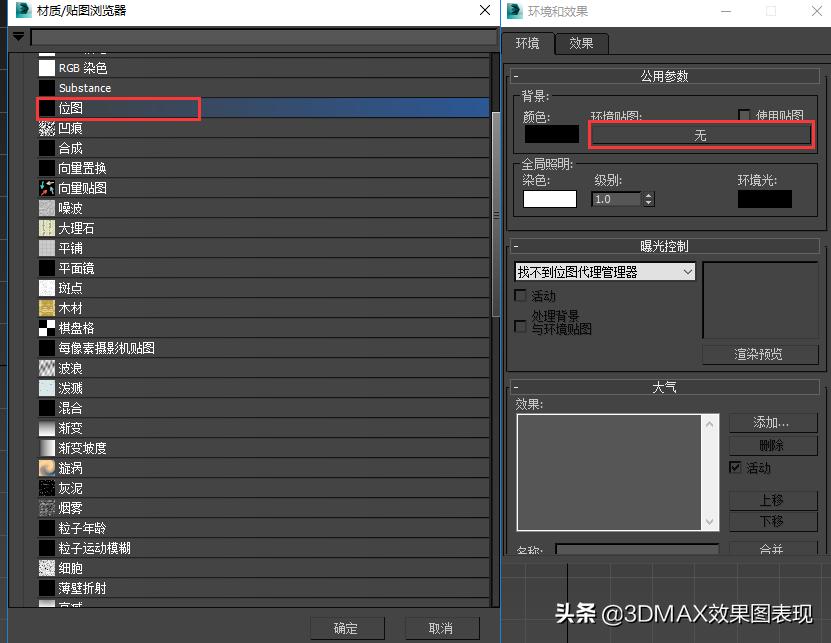Click the 棋盘格 checker map icon
831x643 pixels.
point(45,327)
